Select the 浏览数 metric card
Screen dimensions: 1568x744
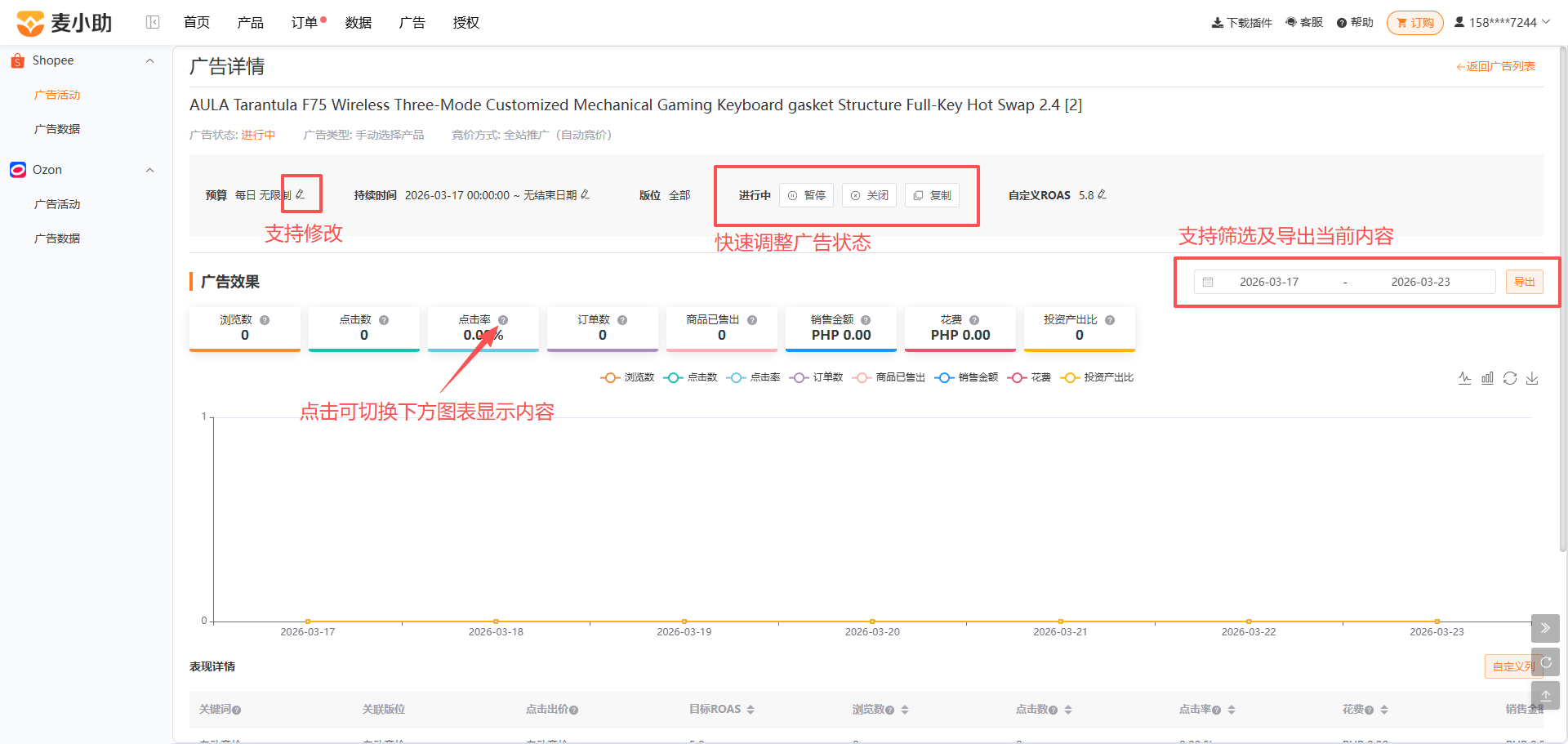click(x=245, y=328)
